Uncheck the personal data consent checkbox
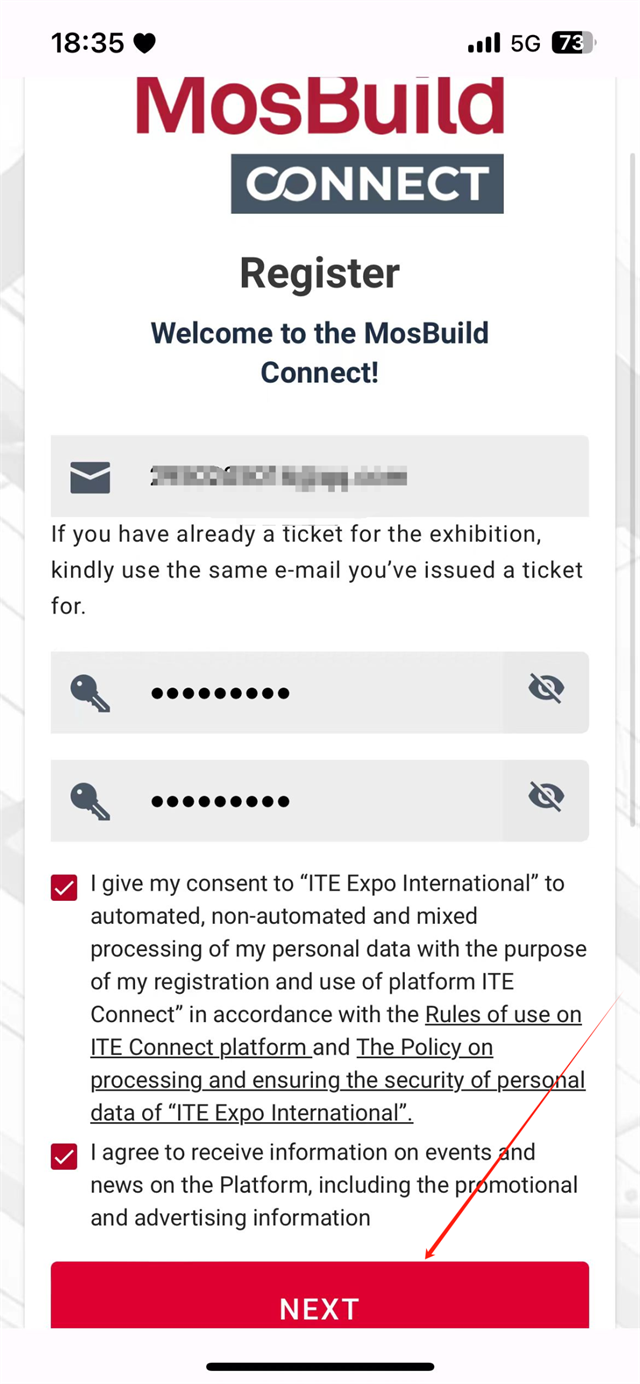 [x=64, y=888]
